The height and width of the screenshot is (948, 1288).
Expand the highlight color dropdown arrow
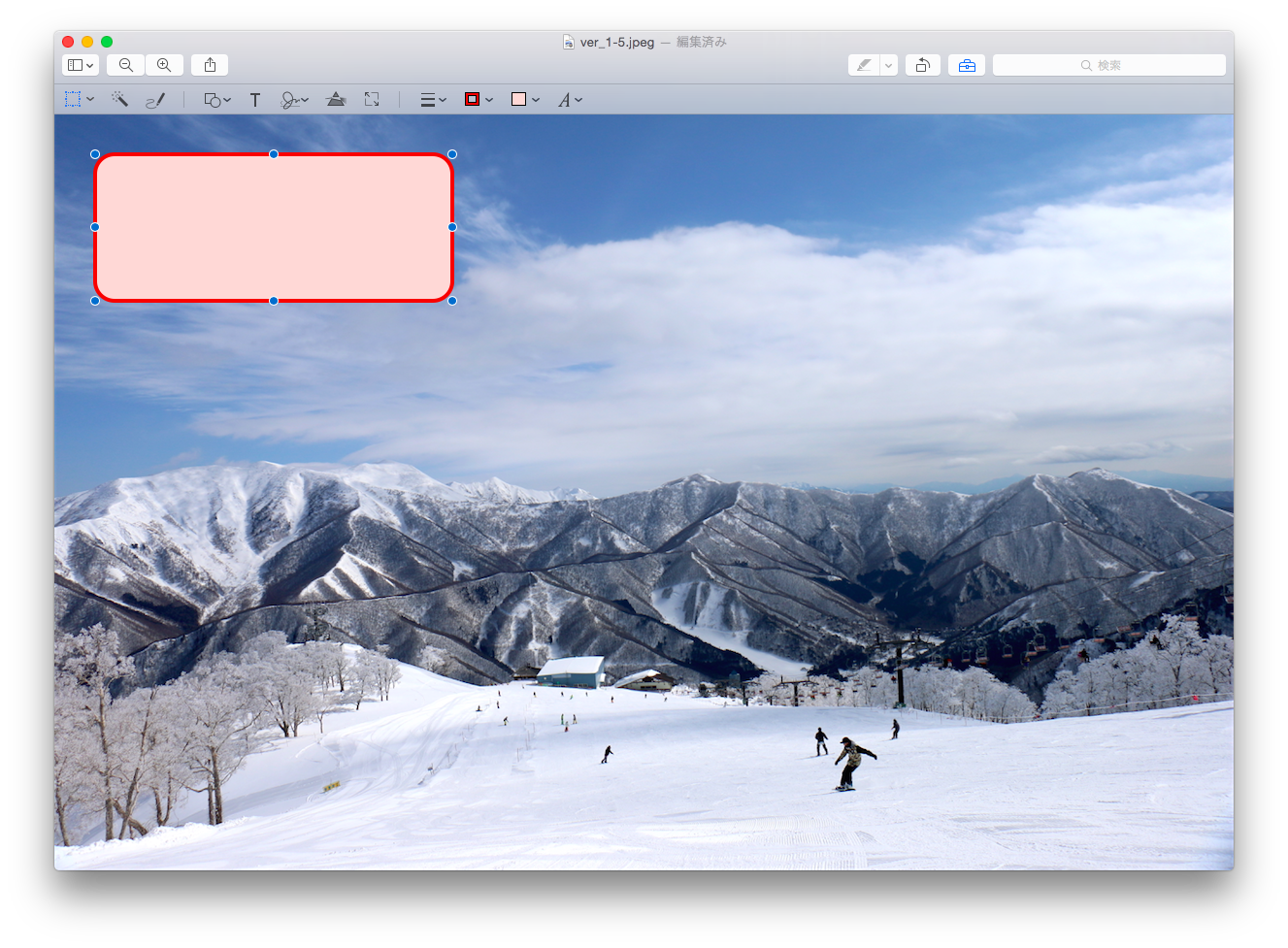(x=889, y=65)
